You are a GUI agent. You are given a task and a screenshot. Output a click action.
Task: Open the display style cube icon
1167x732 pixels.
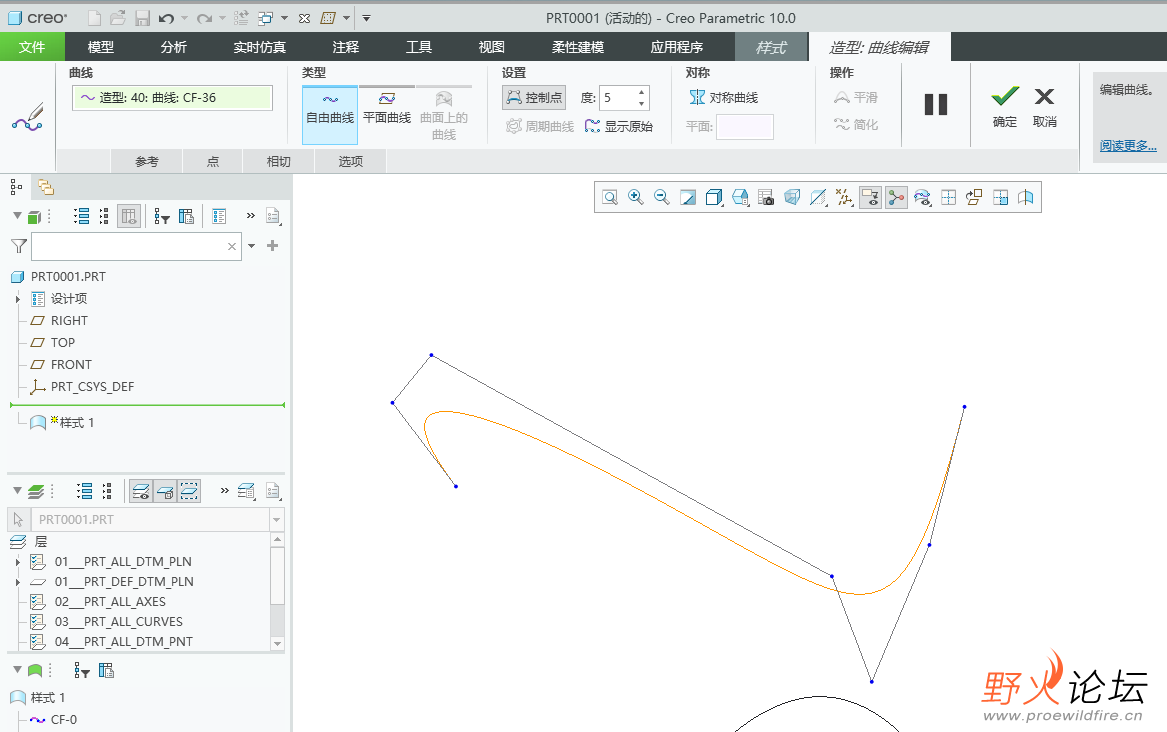714,197
